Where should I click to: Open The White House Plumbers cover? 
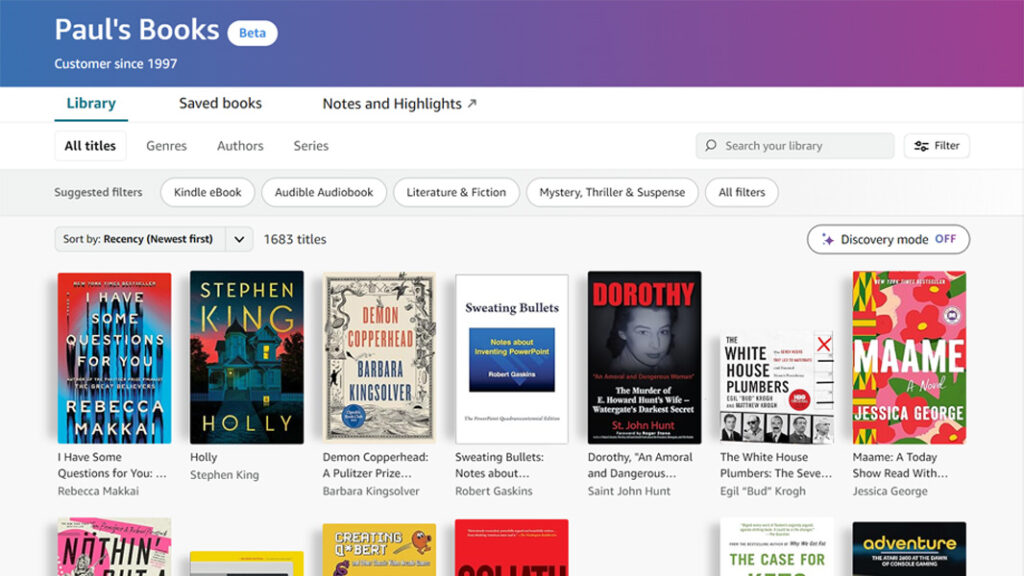coord(776,387)
